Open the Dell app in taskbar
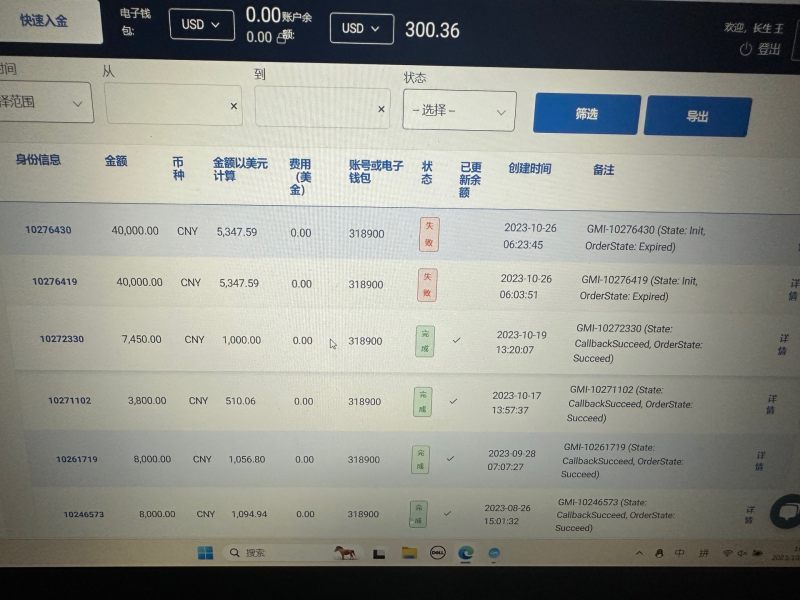 click(437, 553)
